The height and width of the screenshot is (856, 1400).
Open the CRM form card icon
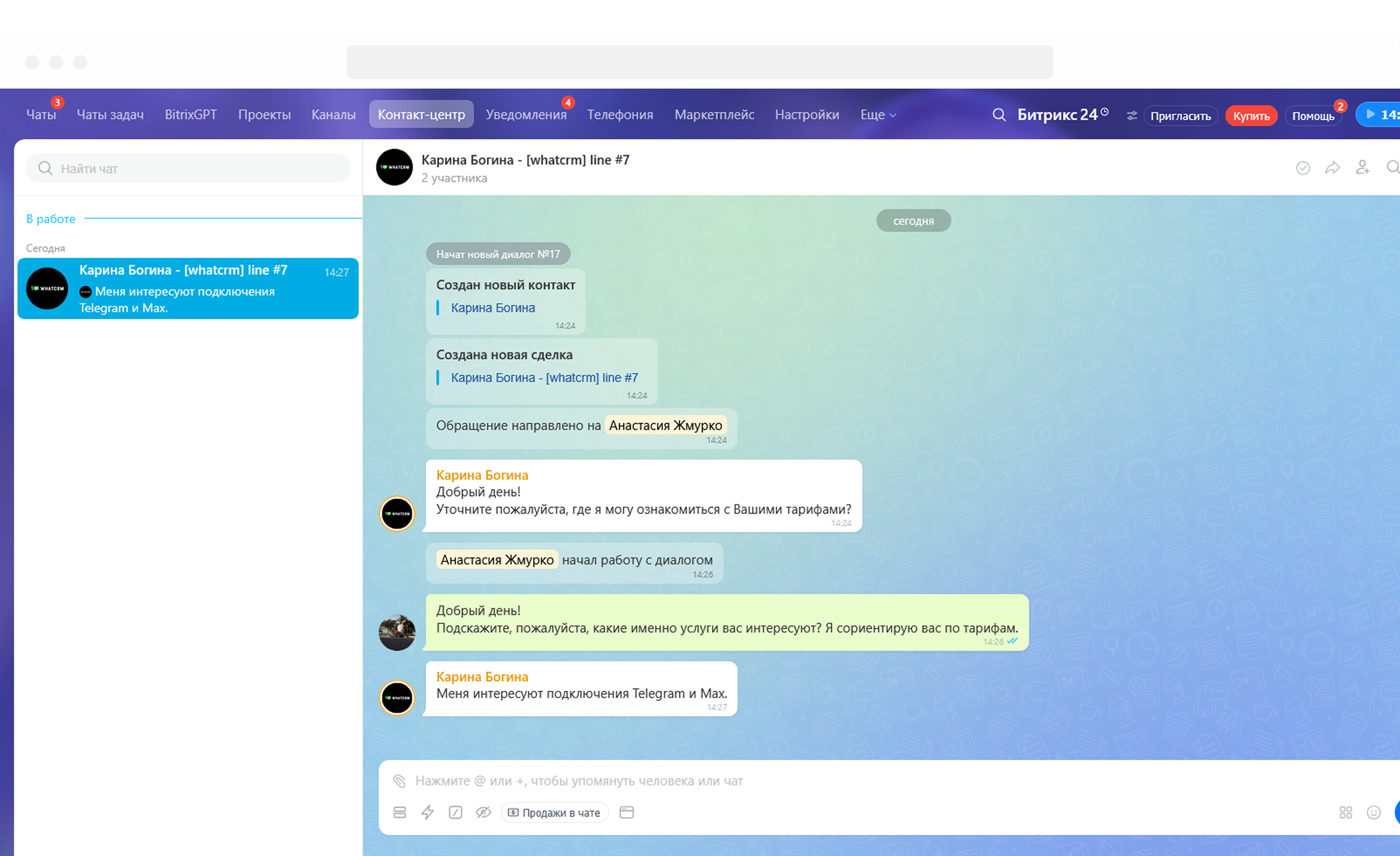[626, 812]
